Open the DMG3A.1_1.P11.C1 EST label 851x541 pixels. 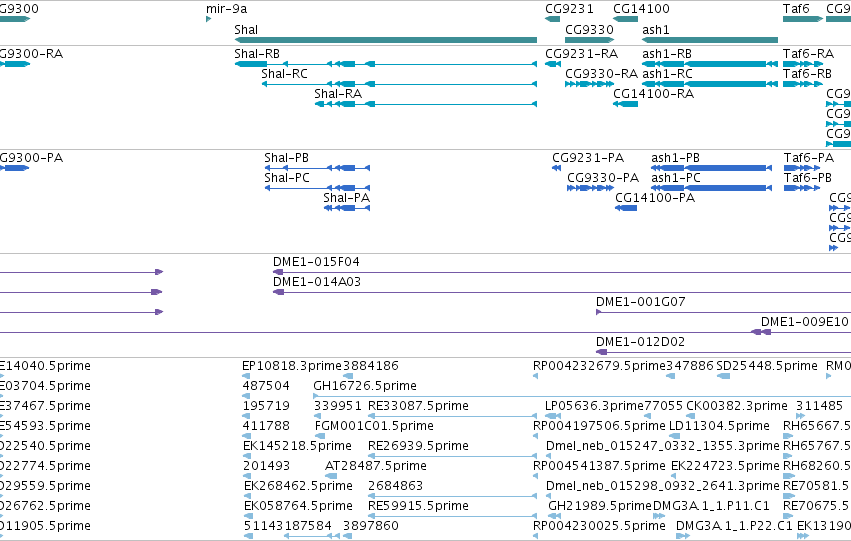[711, 507]
